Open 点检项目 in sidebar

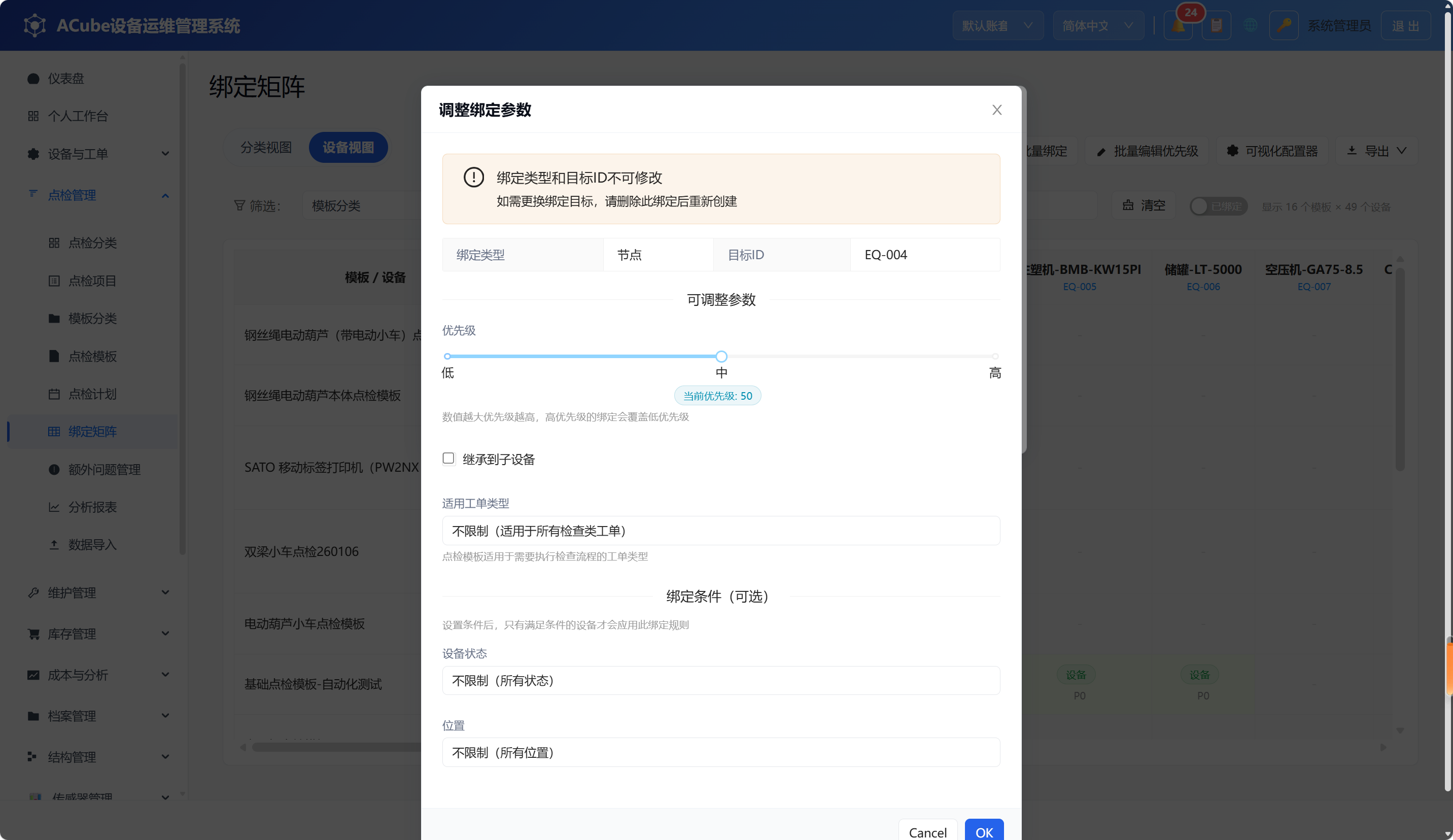(92, 281)
